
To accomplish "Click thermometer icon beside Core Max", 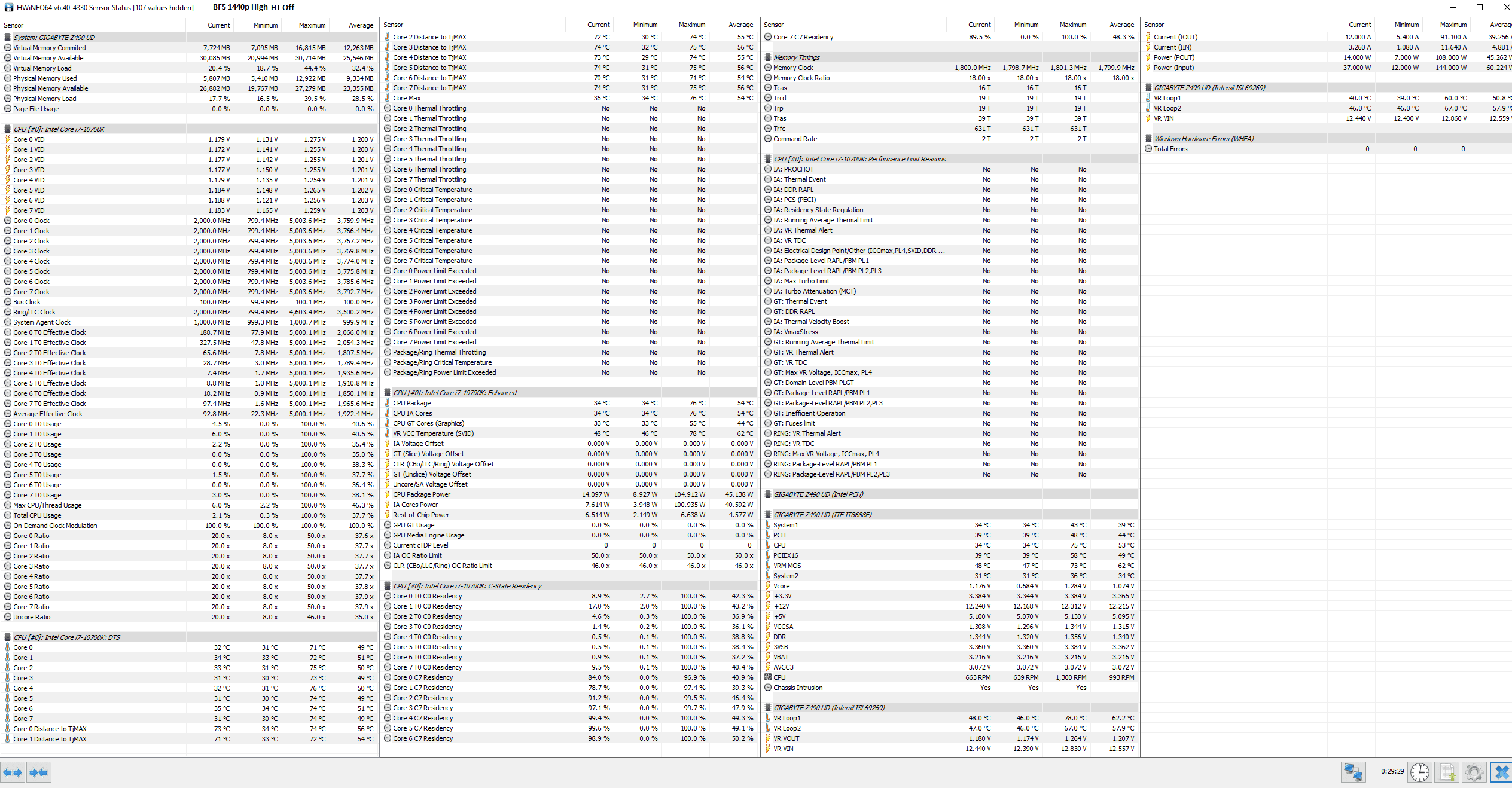I will (x=388, y=98).
